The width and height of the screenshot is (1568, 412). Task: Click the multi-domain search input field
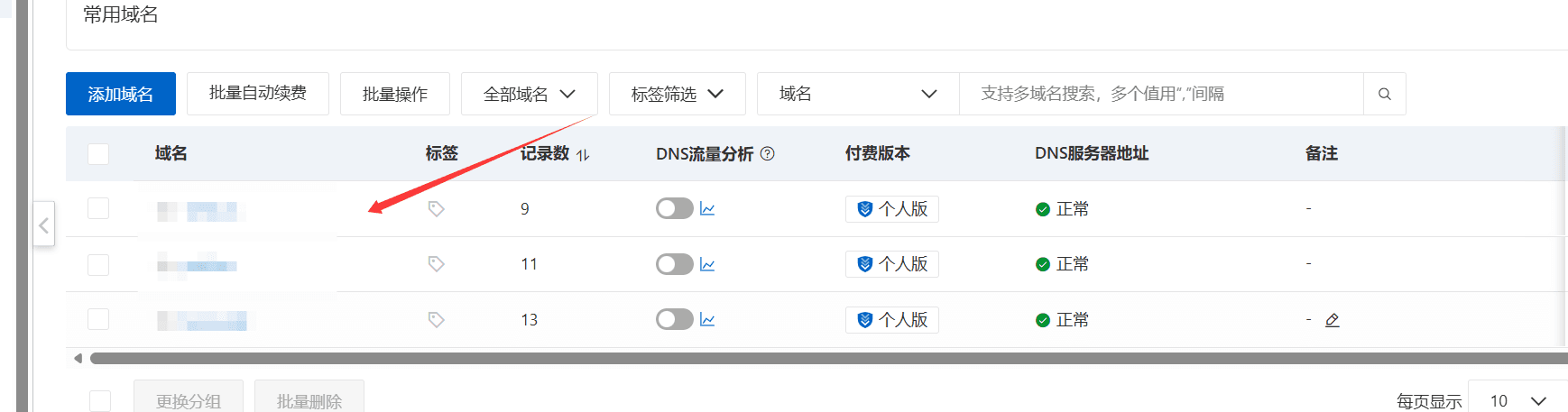(1160, 94)
